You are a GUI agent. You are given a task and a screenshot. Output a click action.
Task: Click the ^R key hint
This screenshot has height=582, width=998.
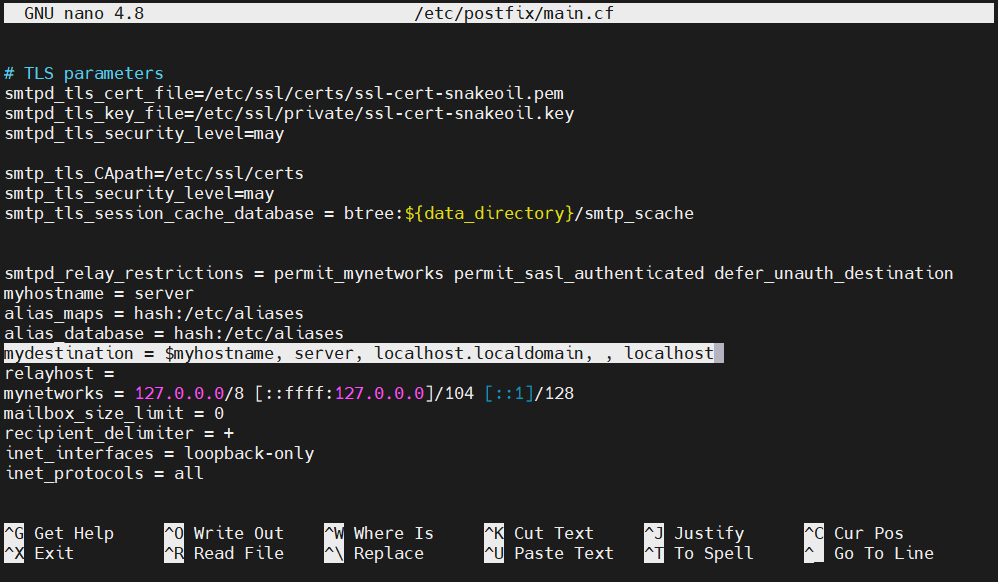[174, 553]
